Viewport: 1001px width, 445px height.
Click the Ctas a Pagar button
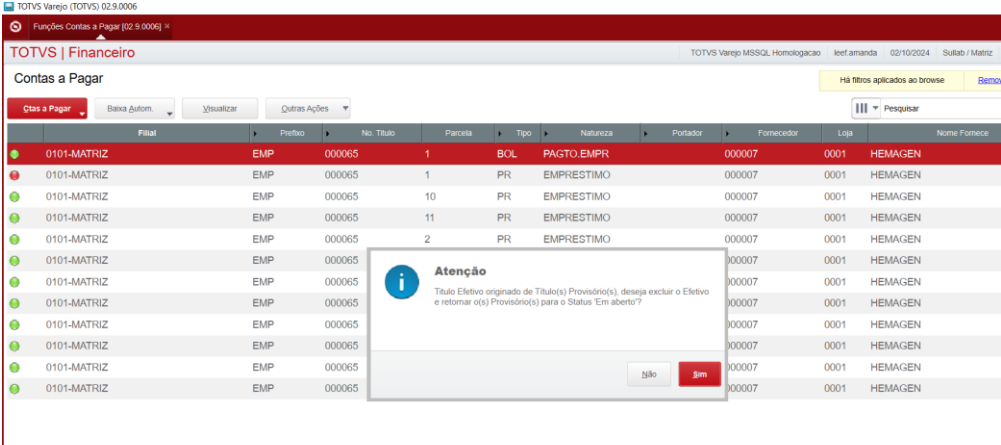[47, 109]
